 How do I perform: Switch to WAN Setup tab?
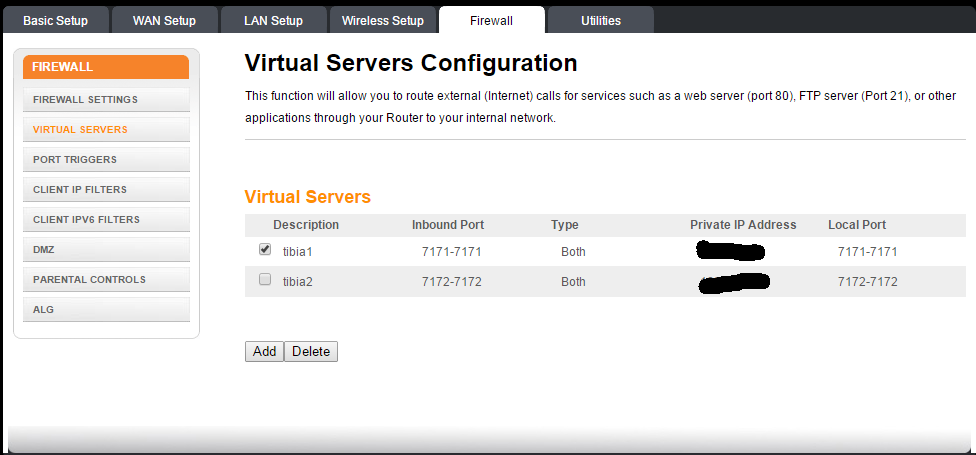coord(164,21)
